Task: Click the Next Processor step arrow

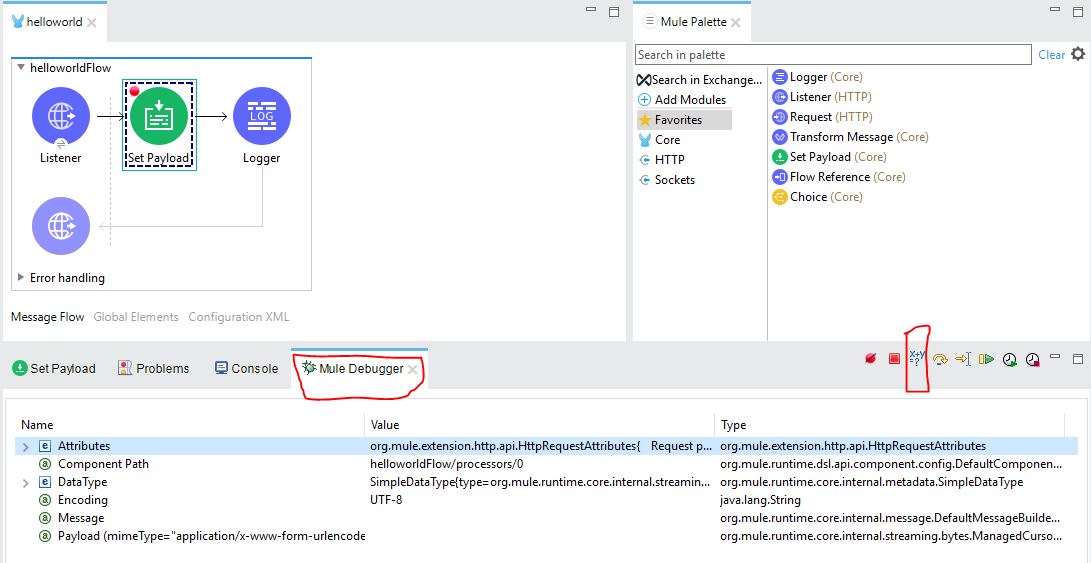Action: point(940,359)
